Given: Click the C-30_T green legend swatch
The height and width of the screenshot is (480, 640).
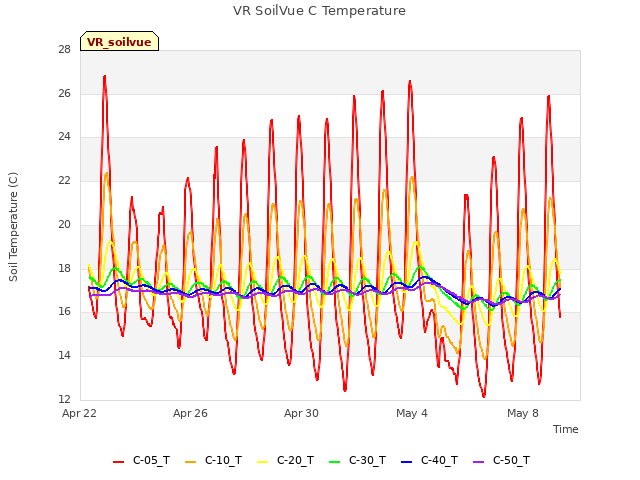Looking at the screenshot, I should (x=334, y=462).
